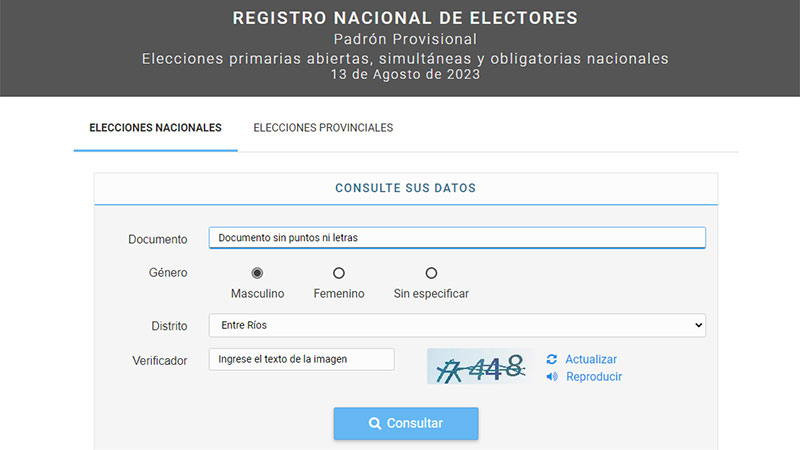Viewport: 800px width, 450px height.
Task: Click the magnifier icon on Consultar button
Action: point(375,423)
